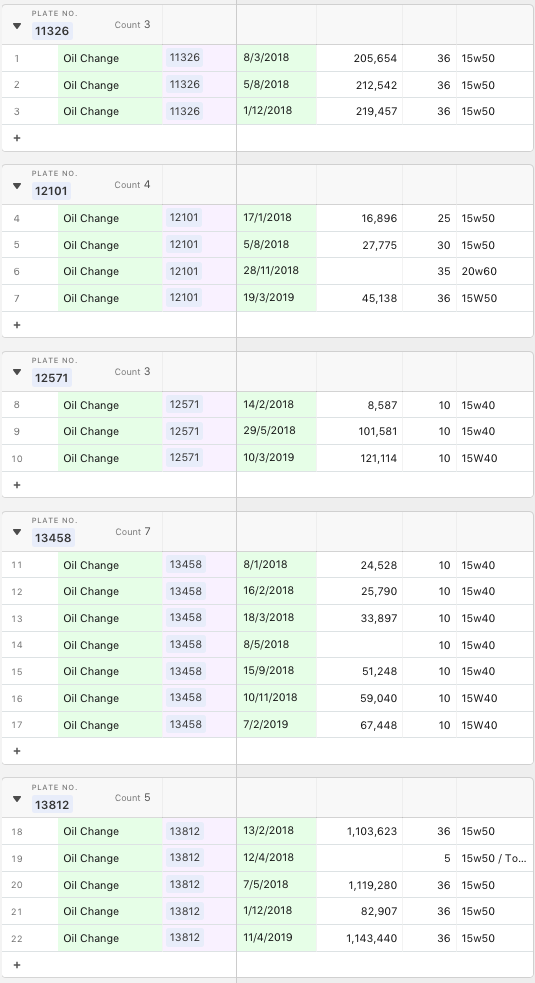Collapse the 13458 plate group
The height and width of the screenshot is (983, 535).
click(x=17, y=532)
